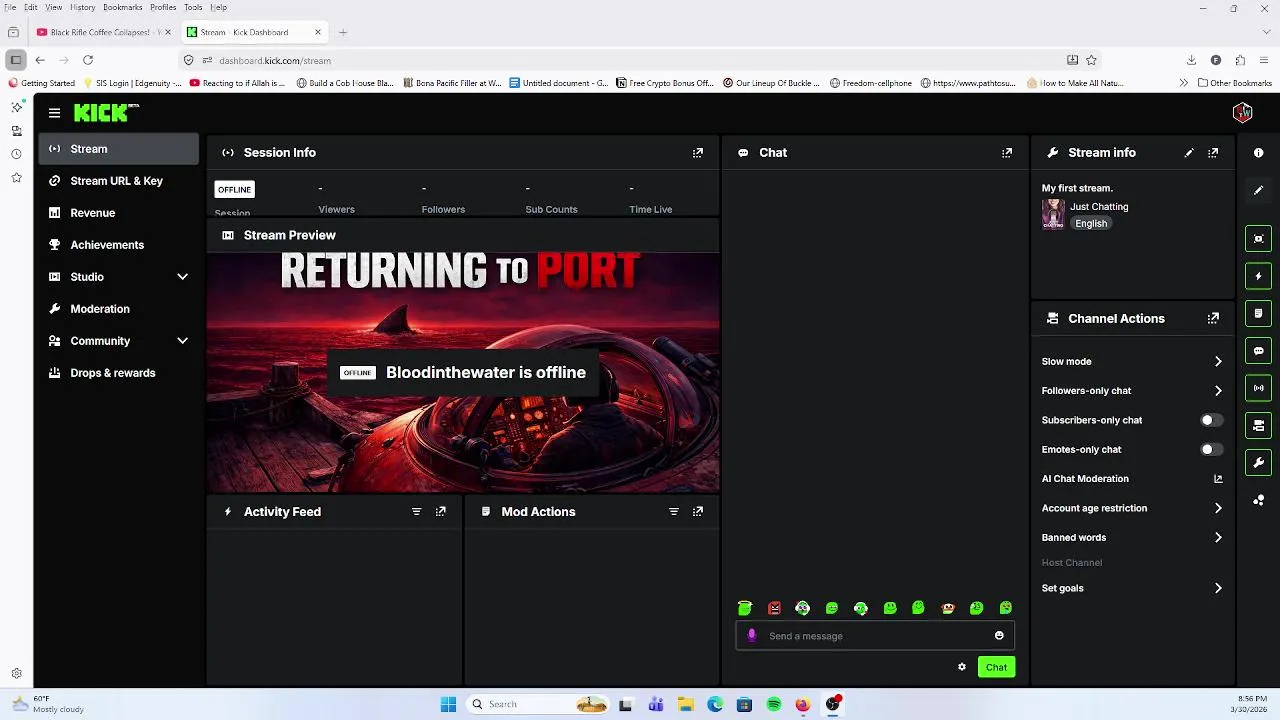Open Set goals chevron
1280x720 pixels.
click(x=1218, y=588)
